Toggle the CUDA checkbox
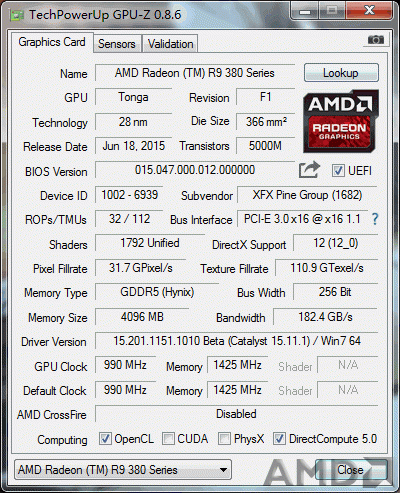 [x=168, y=439]
